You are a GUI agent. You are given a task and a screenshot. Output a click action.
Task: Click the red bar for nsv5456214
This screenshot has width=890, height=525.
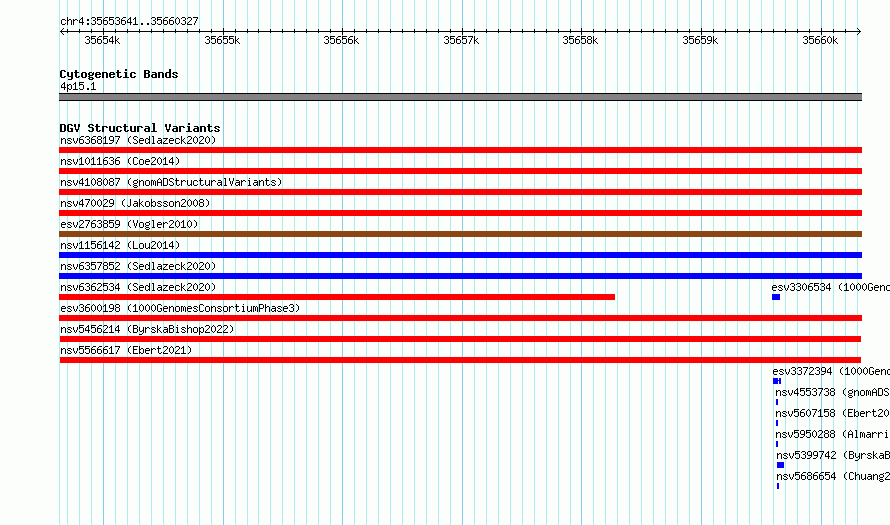click(460, 339)
